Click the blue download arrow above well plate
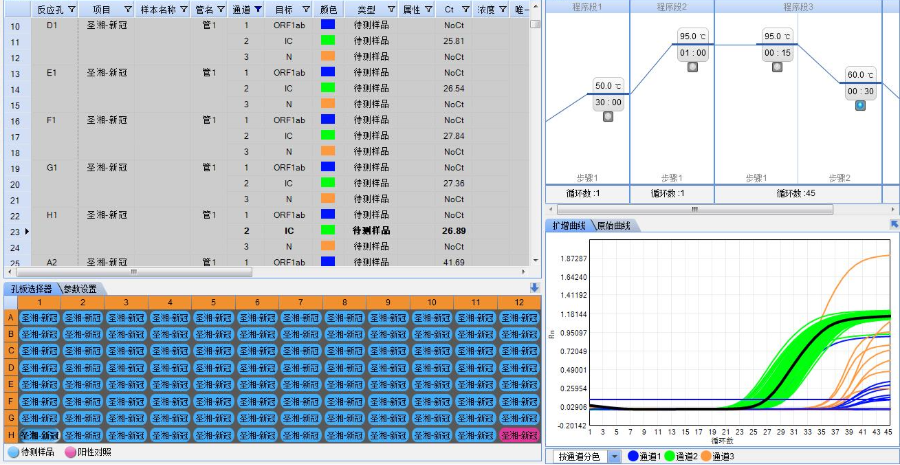The height and width of the screenshot is (465, 900). click(534, 288)
